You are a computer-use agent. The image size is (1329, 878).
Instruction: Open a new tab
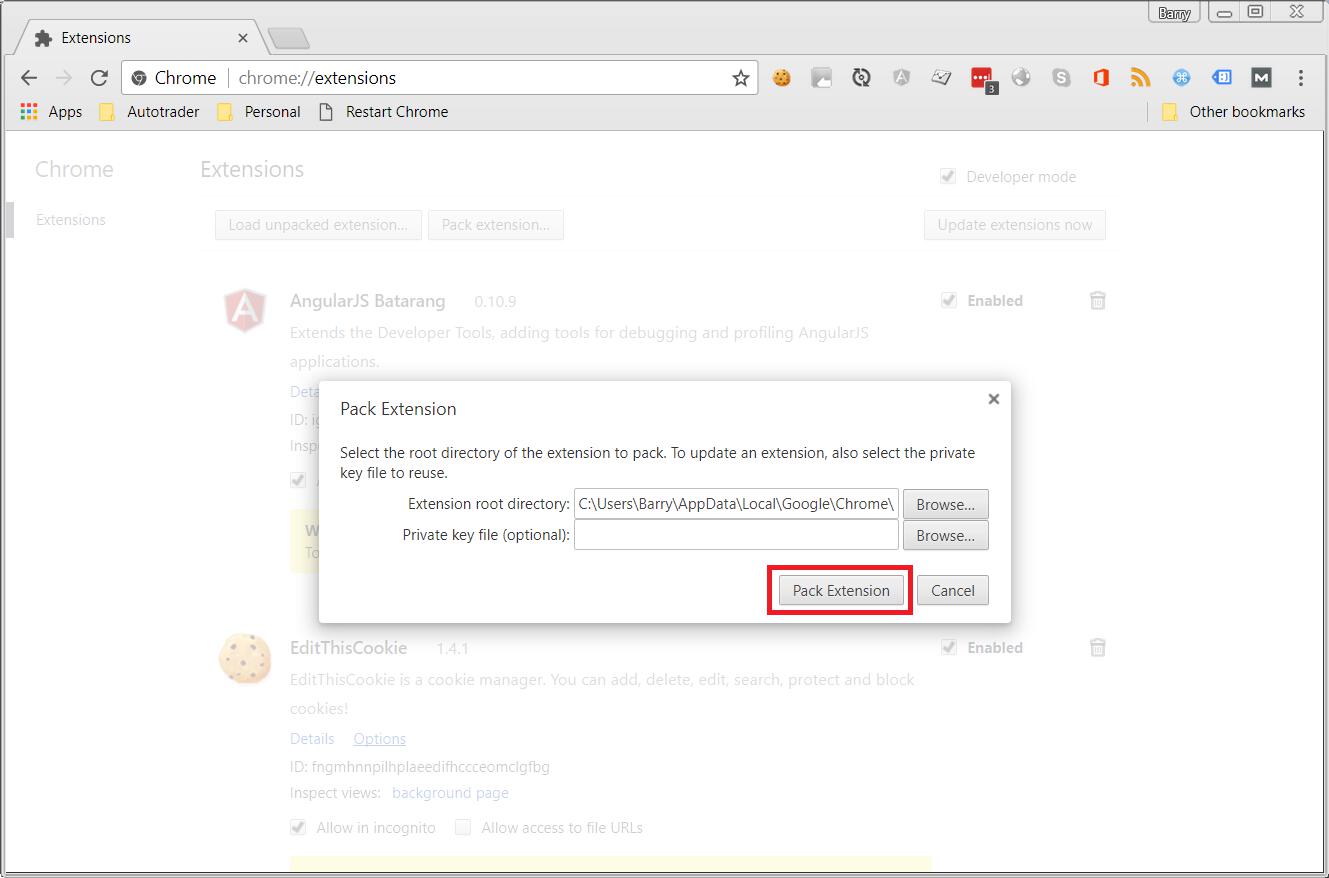point(289,39)
